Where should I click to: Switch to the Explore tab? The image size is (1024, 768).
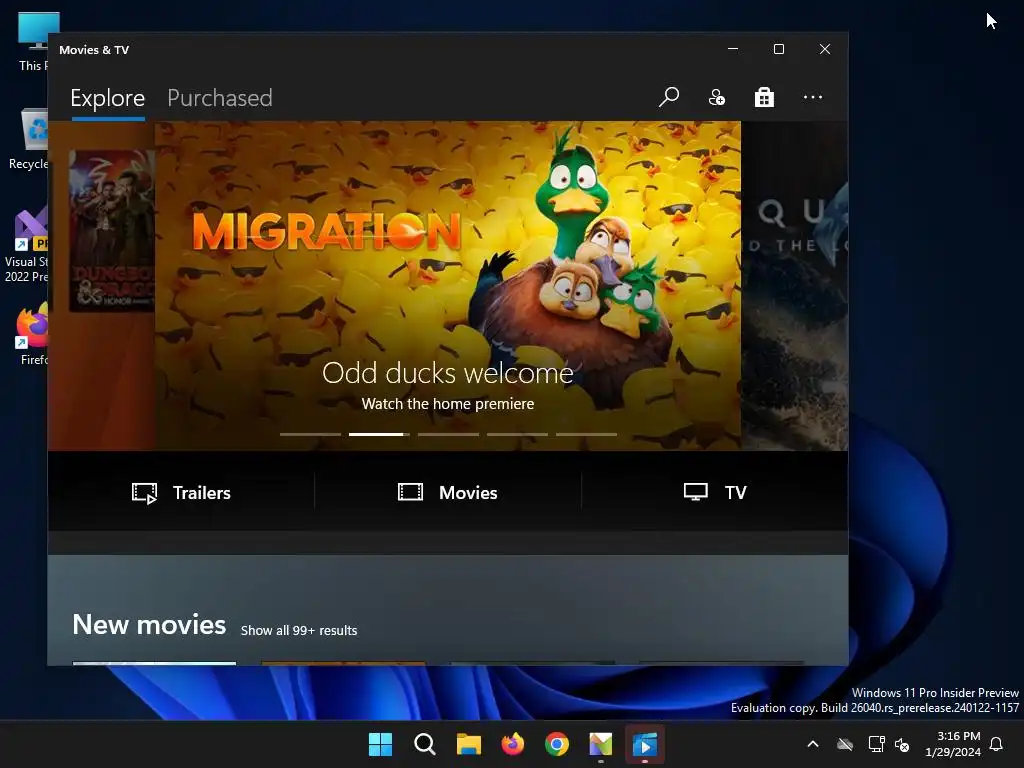click(x=108, y=98)
